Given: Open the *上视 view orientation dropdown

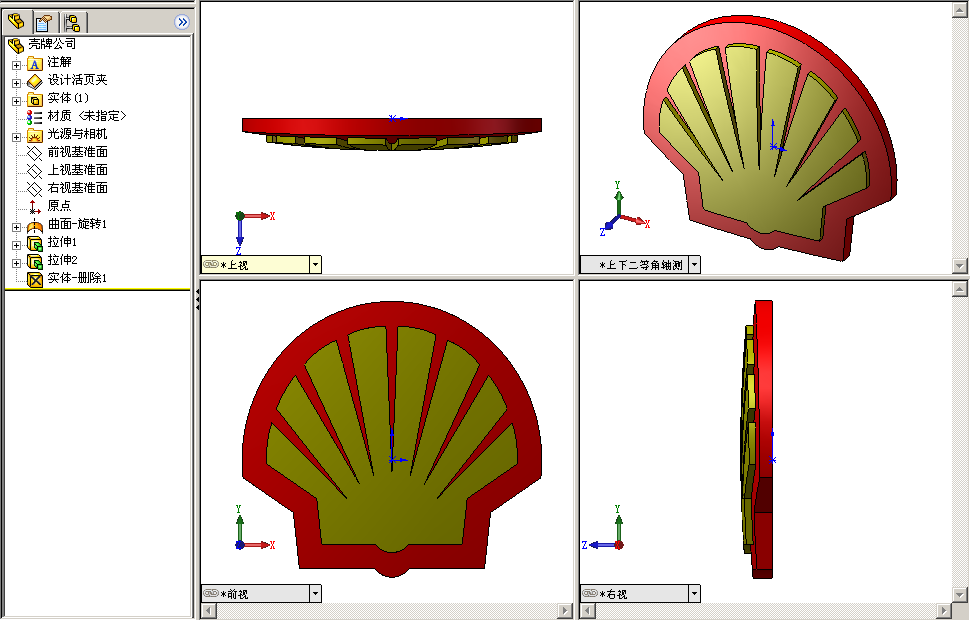Looking at the screenshot, I should point(315,265).
